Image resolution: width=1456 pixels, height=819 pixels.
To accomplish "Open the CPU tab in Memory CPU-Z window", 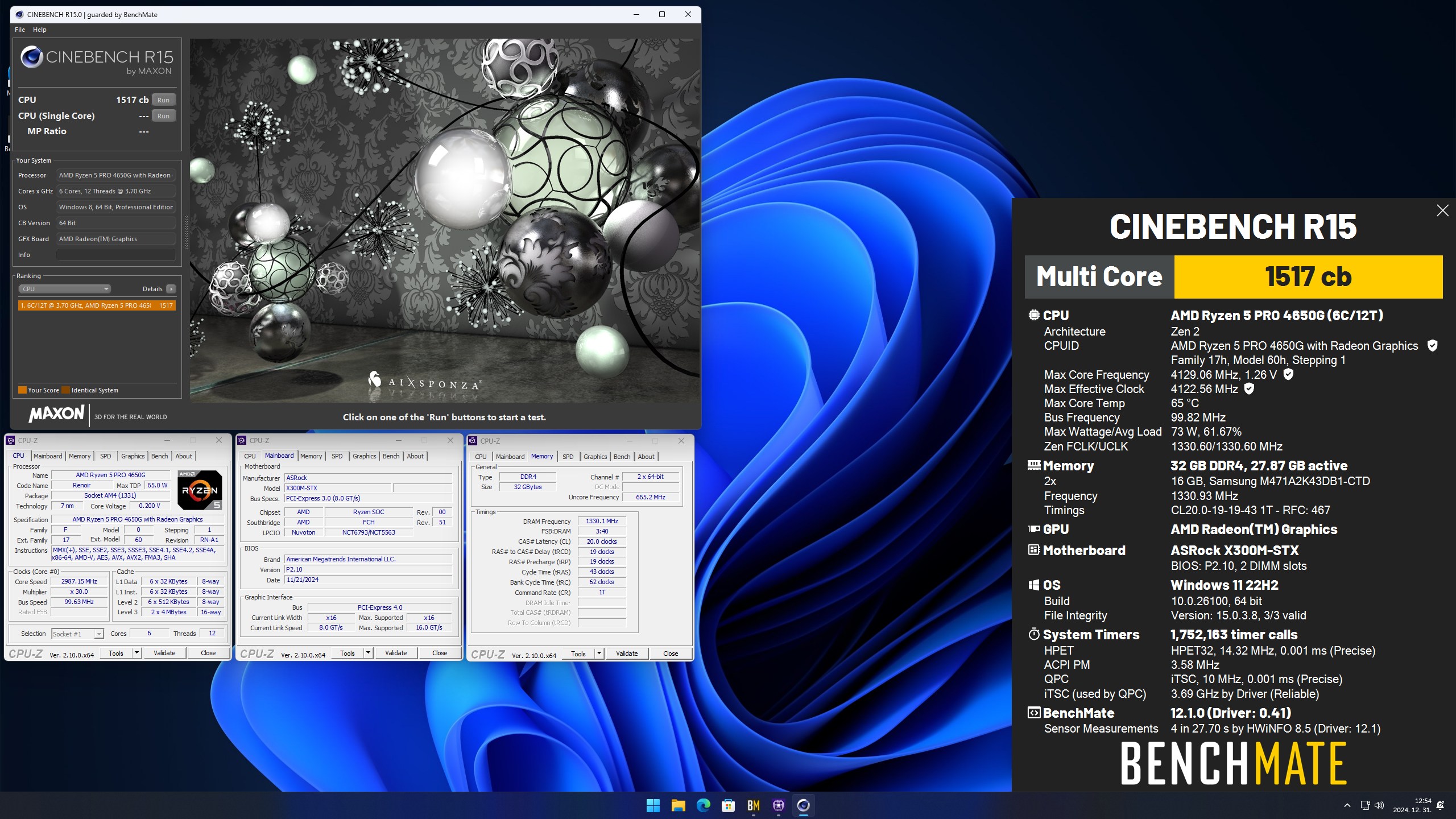I will (481, 457).
